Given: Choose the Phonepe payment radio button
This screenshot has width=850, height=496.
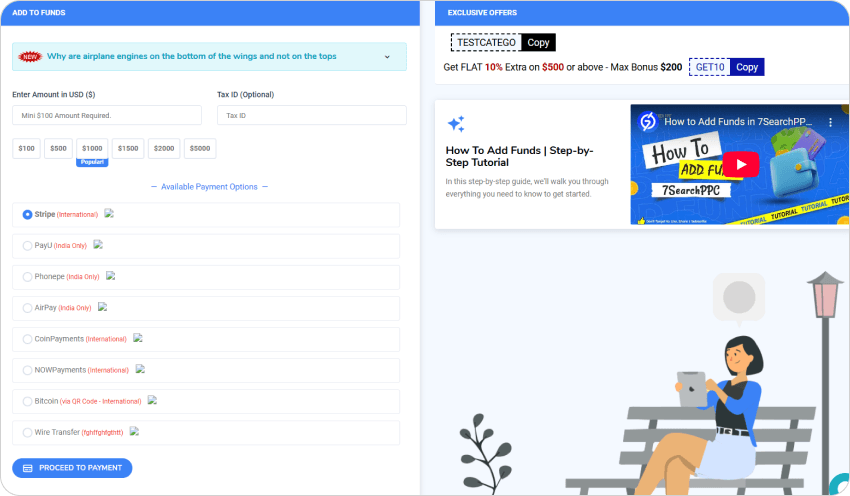Looking at the screenshot, I should pyautogui.click(x=27, y=277).
